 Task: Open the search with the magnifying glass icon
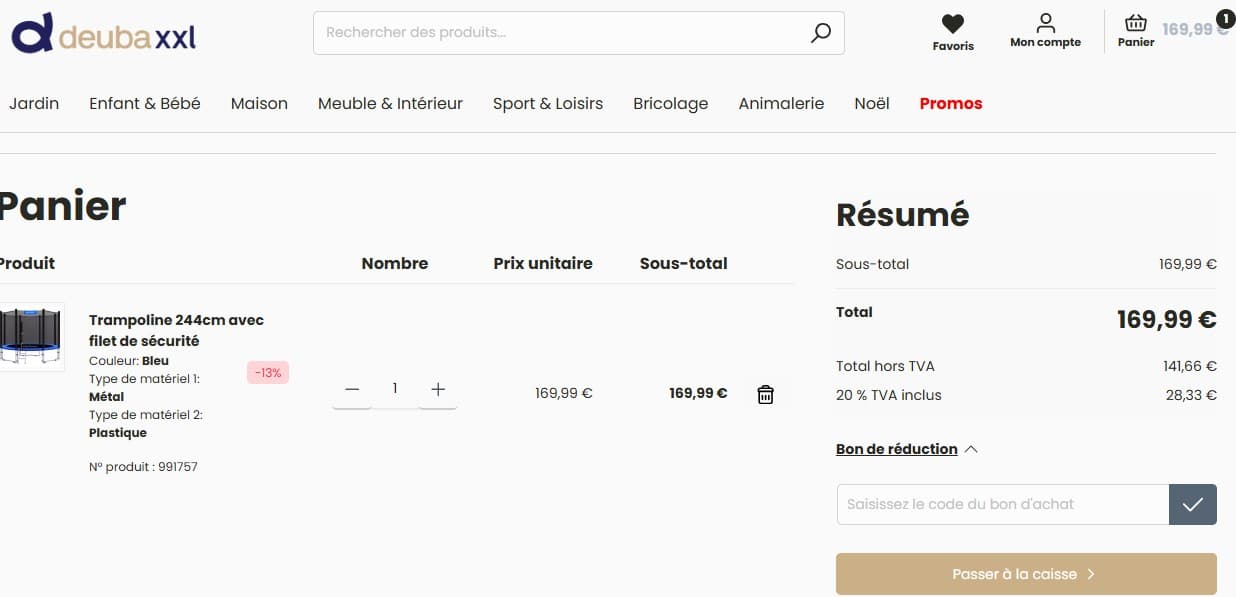click(x=820, y=32)
